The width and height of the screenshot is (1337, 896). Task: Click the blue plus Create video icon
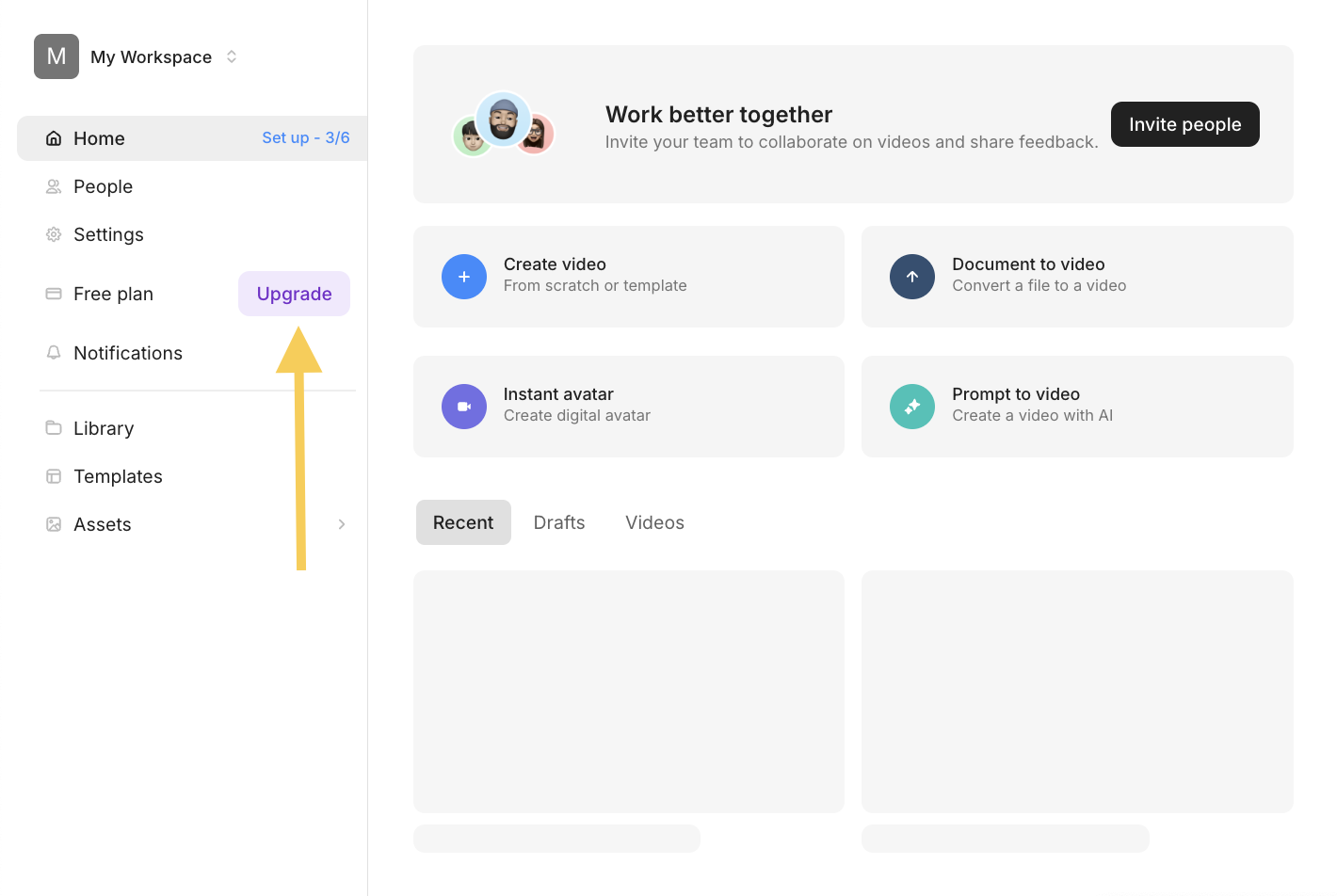[x=464, y=277]
